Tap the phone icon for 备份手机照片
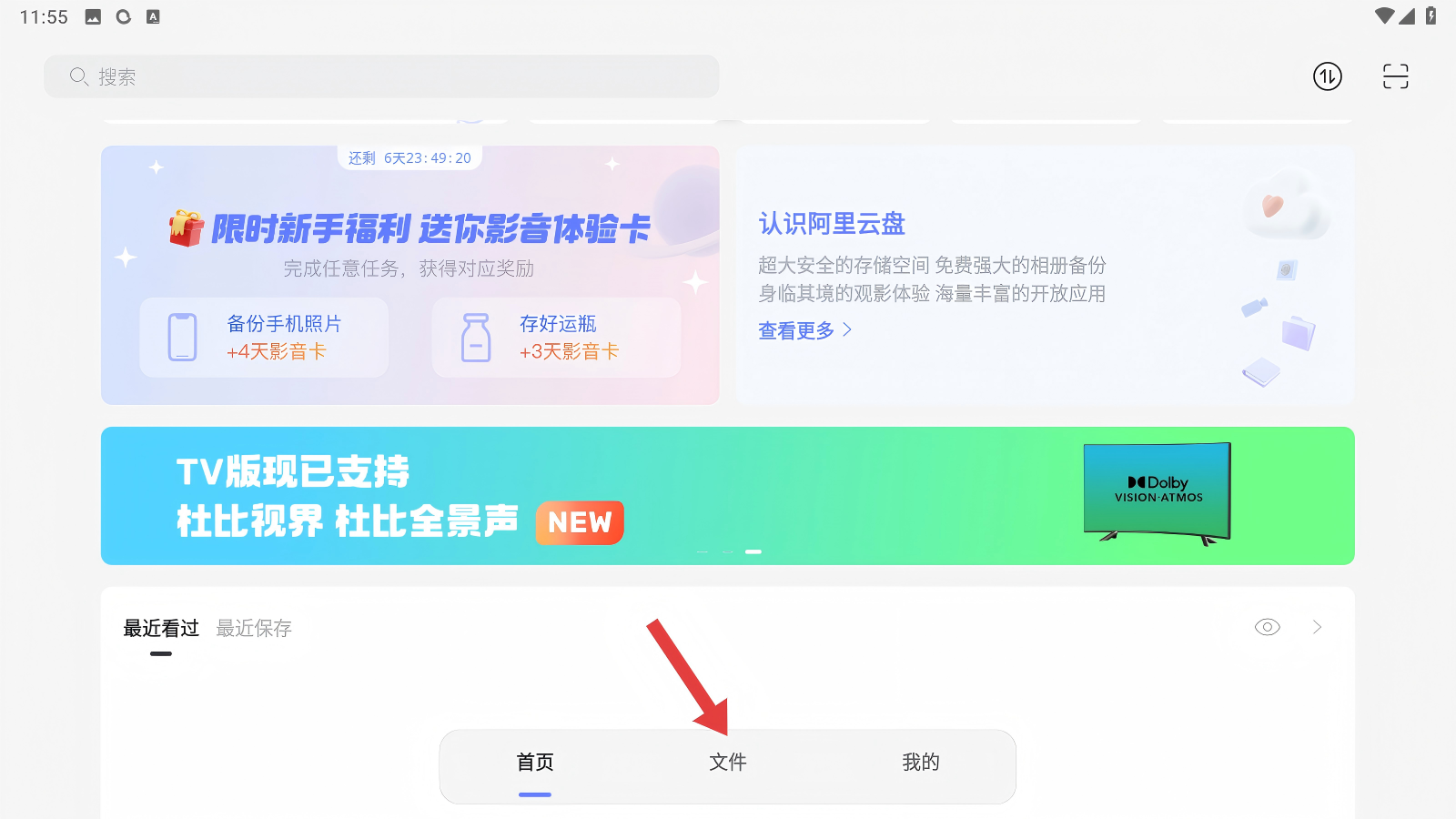This screenshot has width=1456, height=819. click(183, 338)
